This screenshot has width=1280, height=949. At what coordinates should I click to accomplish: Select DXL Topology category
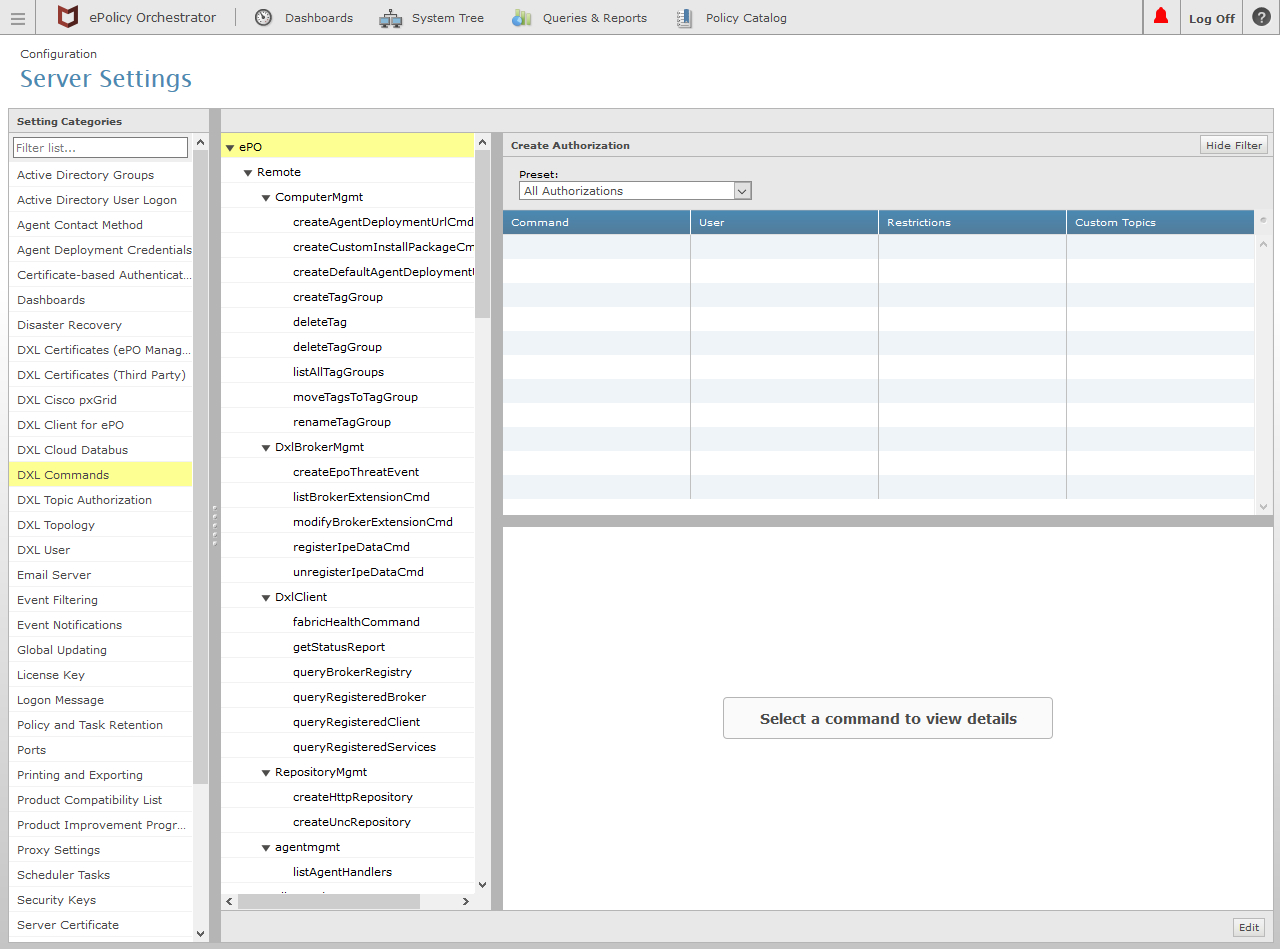pos(101,524)
